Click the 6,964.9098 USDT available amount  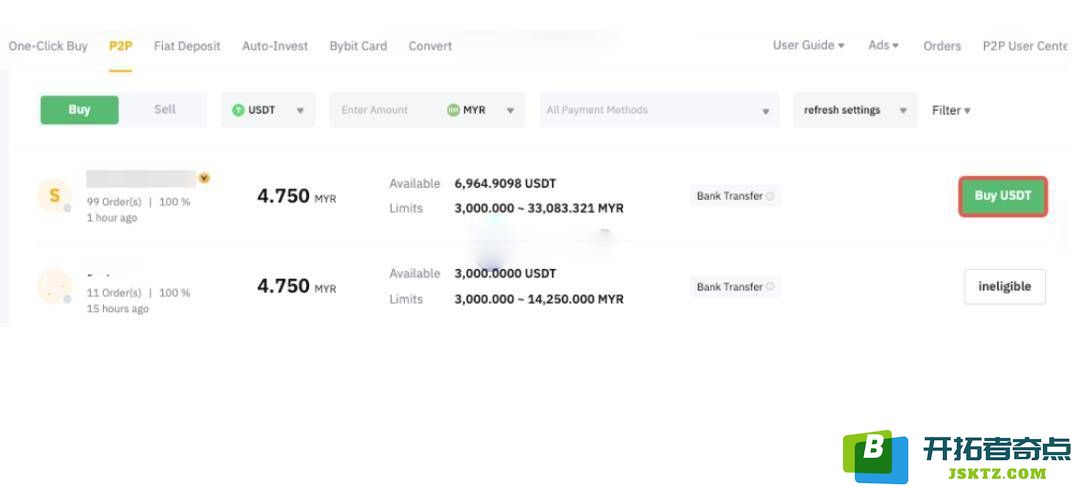(x=505, y=184)
